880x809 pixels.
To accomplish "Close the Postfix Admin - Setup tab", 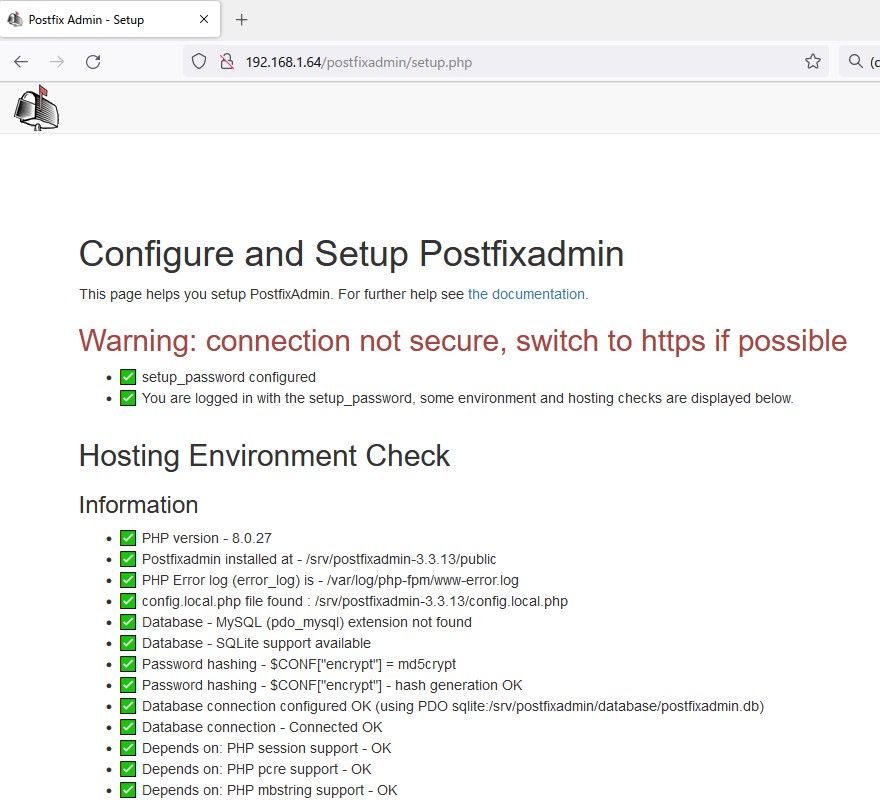I will coord(204,19).
